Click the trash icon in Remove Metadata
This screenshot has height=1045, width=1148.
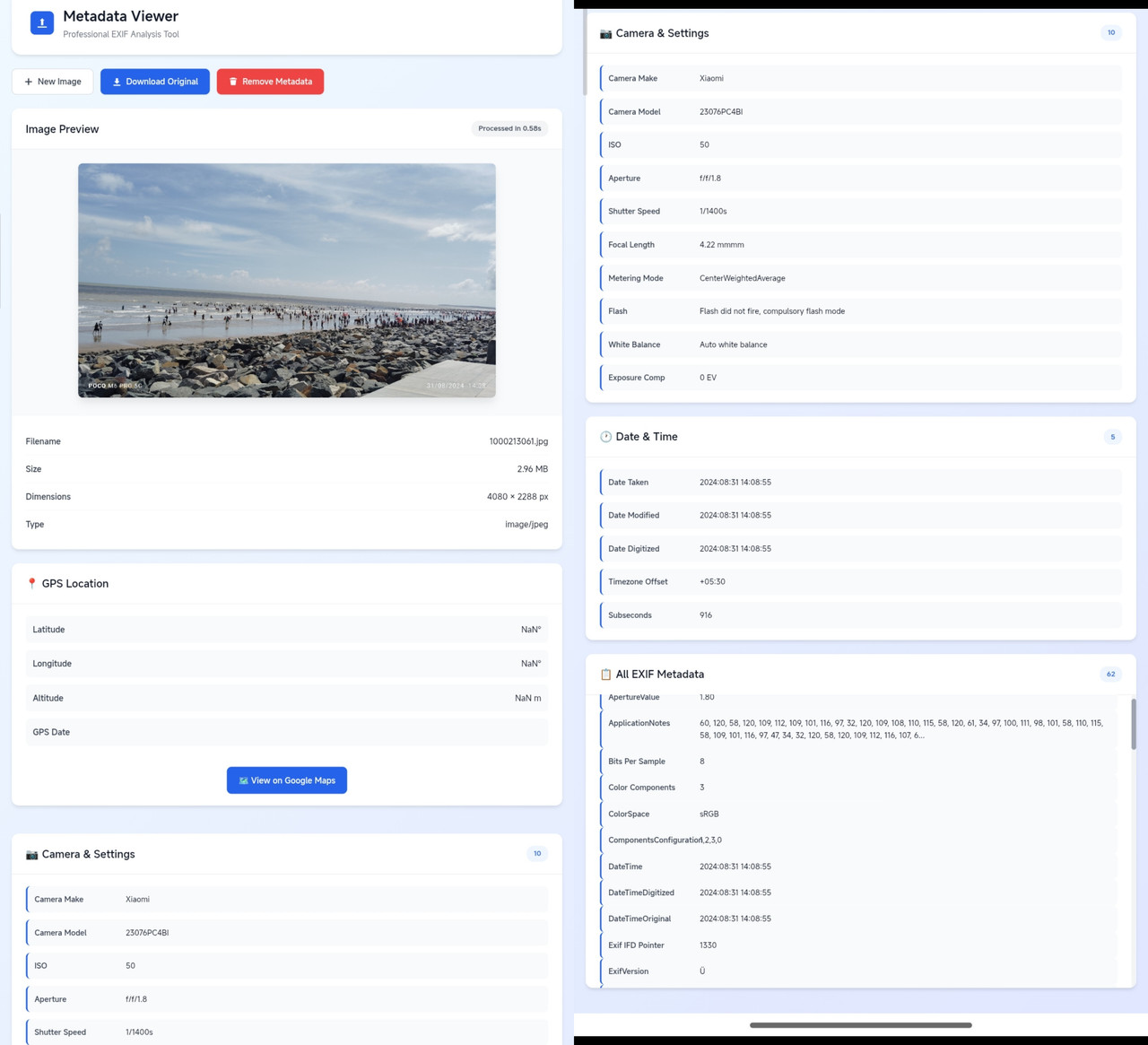pyautogui.click(x=233, y=82)
